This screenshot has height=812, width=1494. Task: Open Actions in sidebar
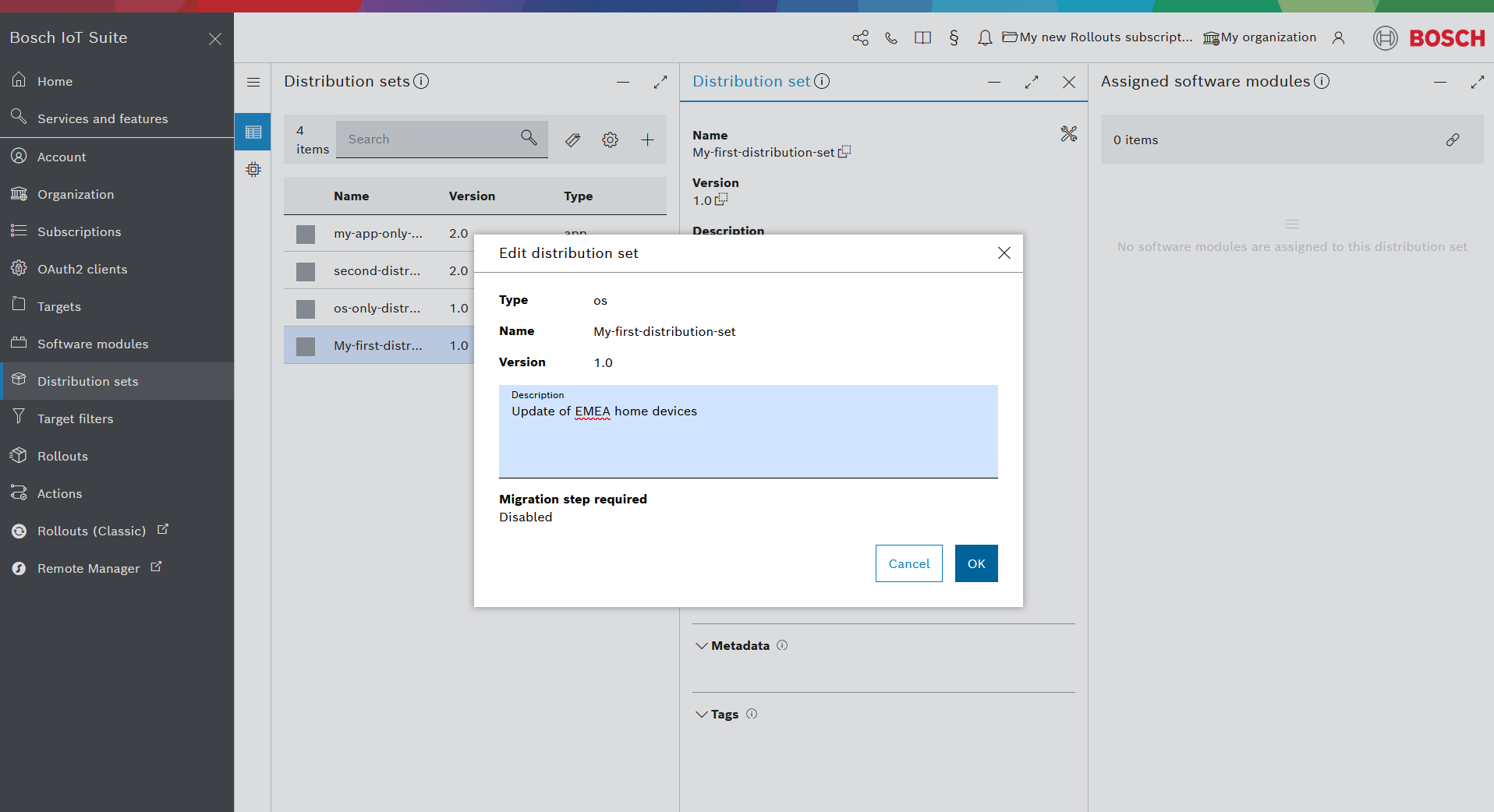[117, 493]
